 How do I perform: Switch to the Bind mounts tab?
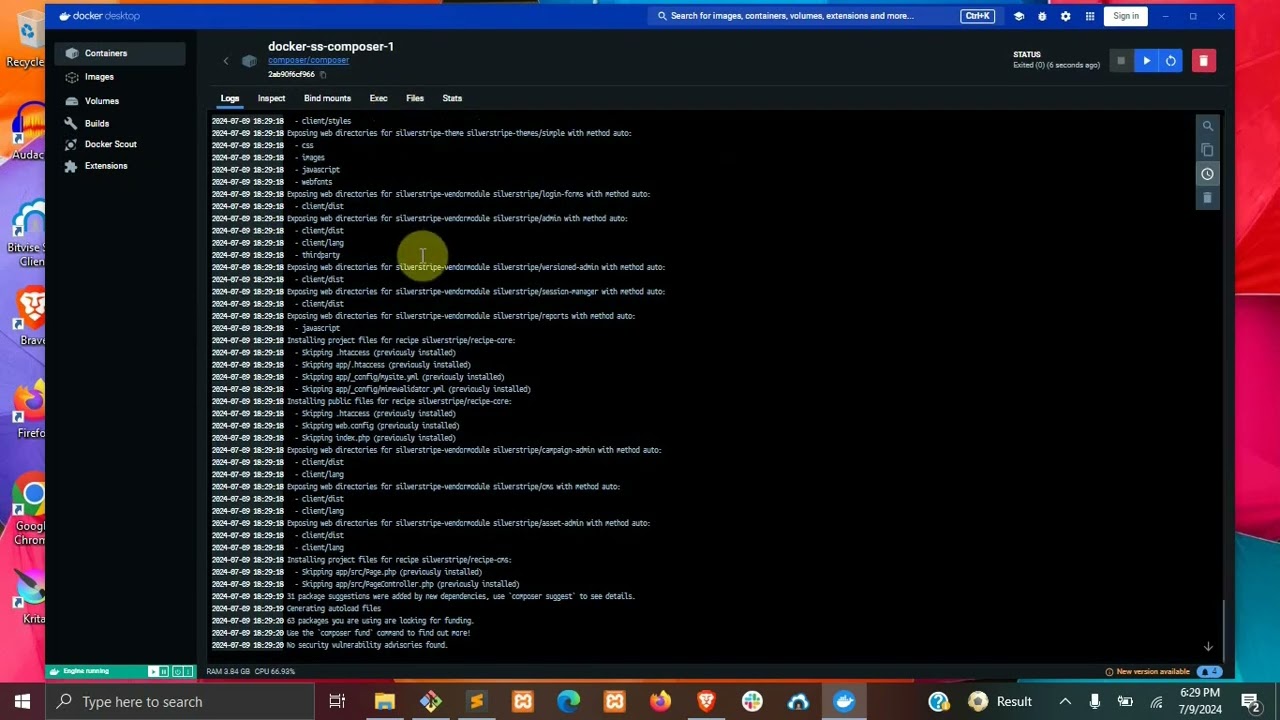click(327, 98)
